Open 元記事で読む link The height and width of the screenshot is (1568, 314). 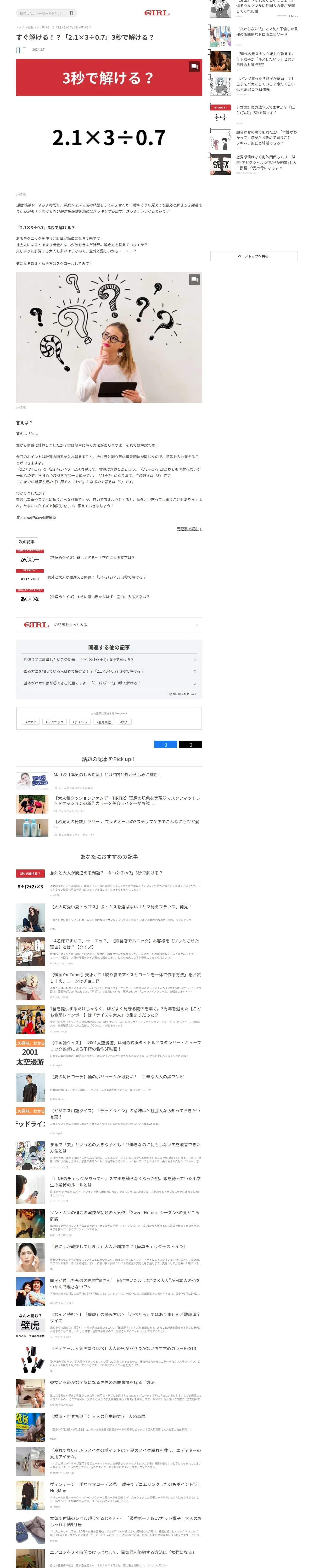point(188,529)
